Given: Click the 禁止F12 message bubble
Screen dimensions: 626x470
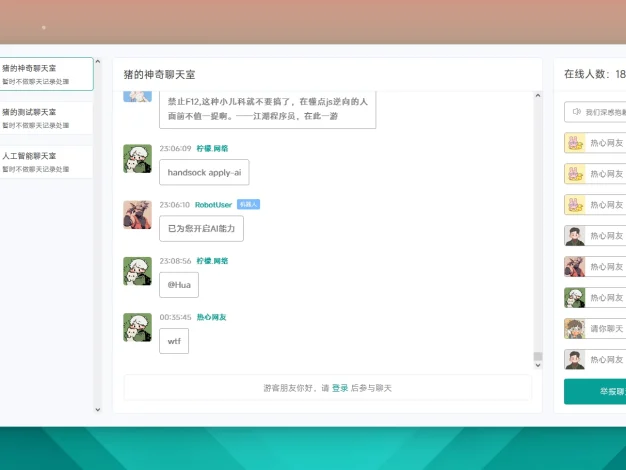Looking at the screenshot, I should pos(267,109).
